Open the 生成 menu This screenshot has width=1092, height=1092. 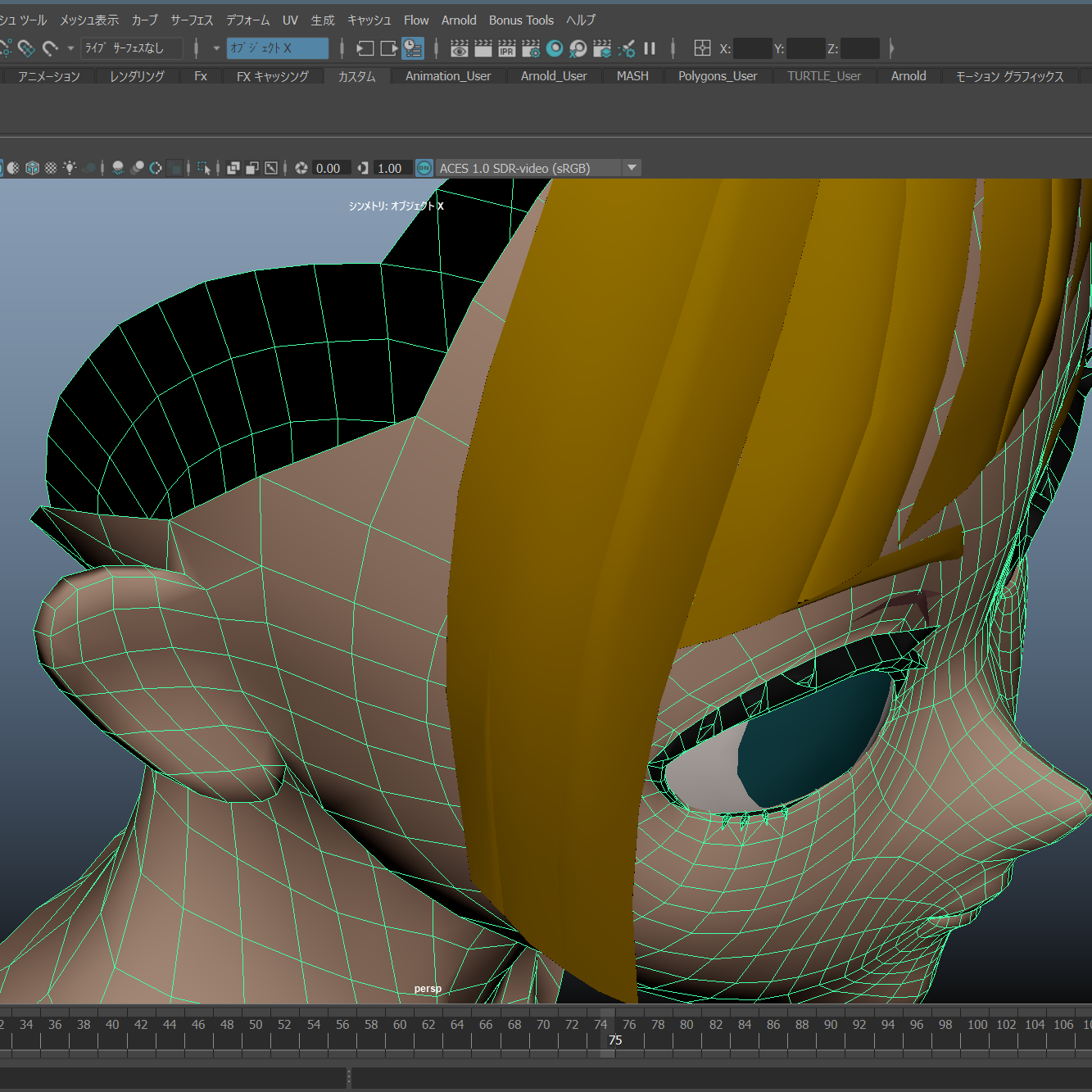tap(323, 20)
